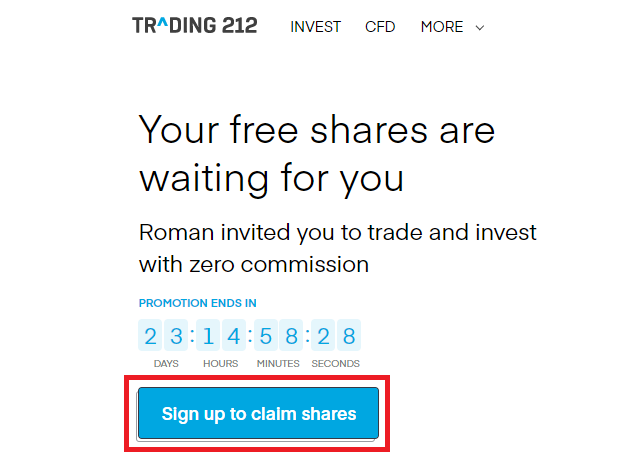Click the PROMOTION ENDS IN label

tap(197, 303)
